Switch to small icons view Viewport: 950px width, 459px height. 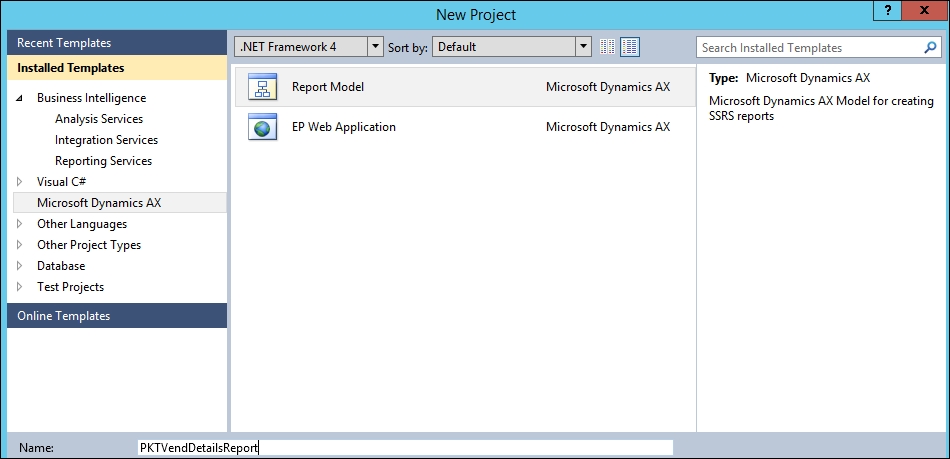(x=608, y=47)
